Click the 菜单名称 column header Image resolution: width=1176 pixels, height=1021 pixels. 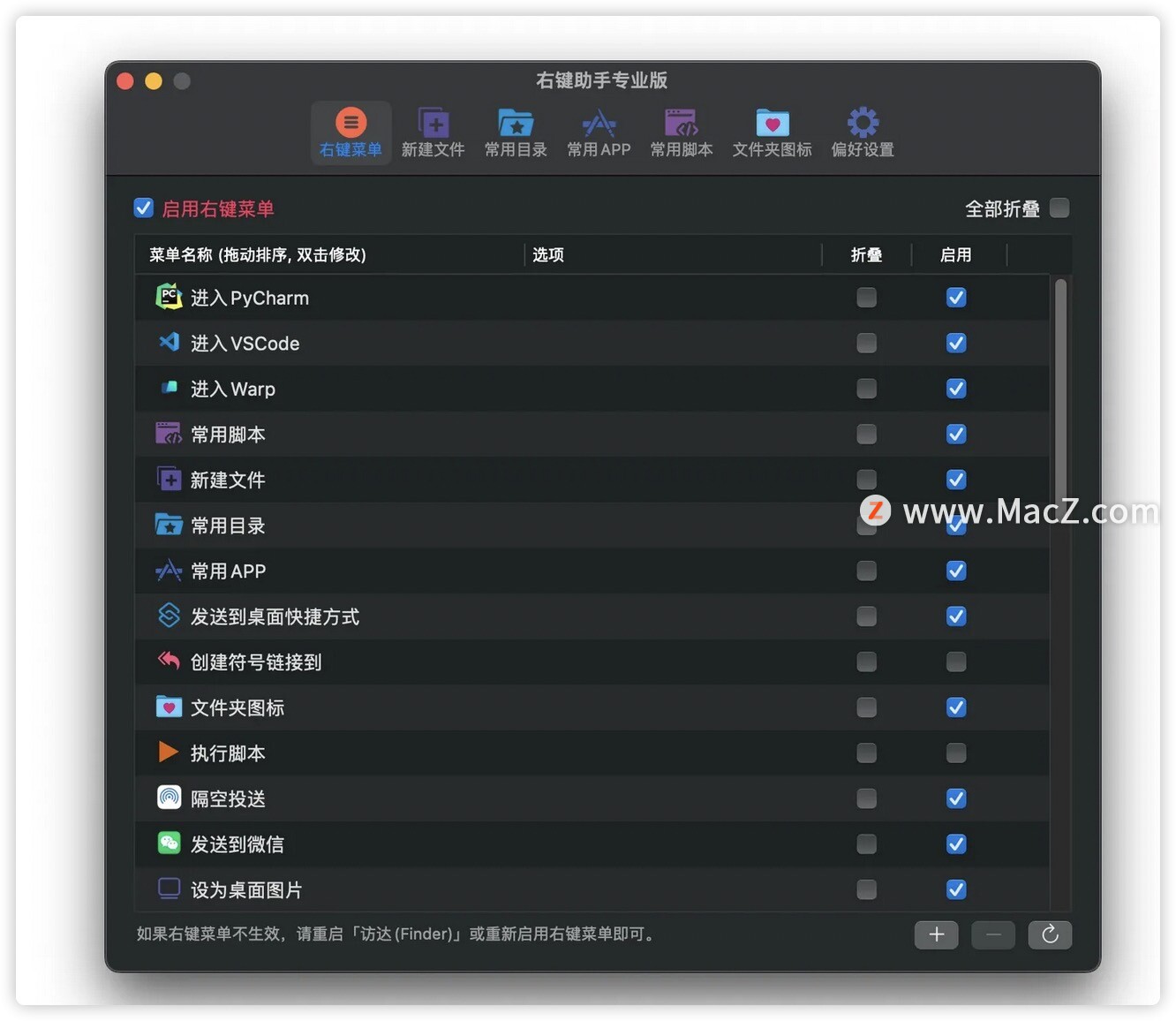[x=329, y=255]
